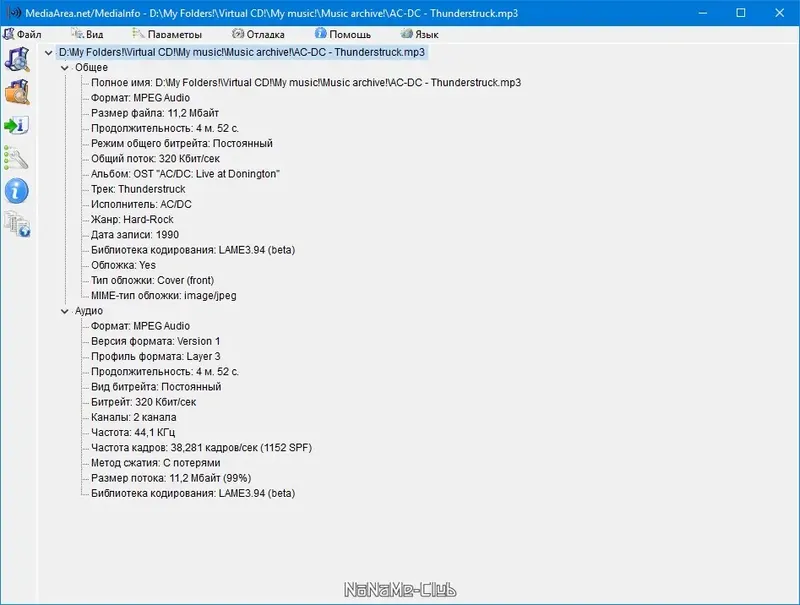Close the MediaInfo window

[779, 13]
